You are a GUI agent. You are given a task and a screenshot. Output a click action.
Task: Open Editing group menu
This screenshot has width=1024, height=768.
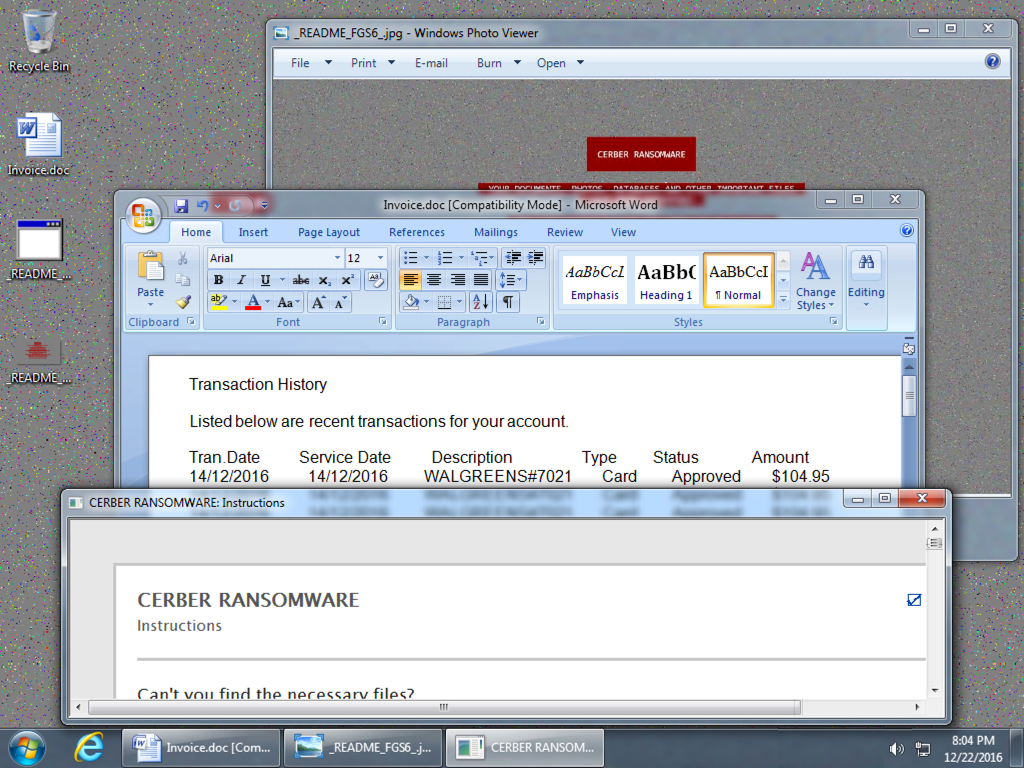point(866,281)
